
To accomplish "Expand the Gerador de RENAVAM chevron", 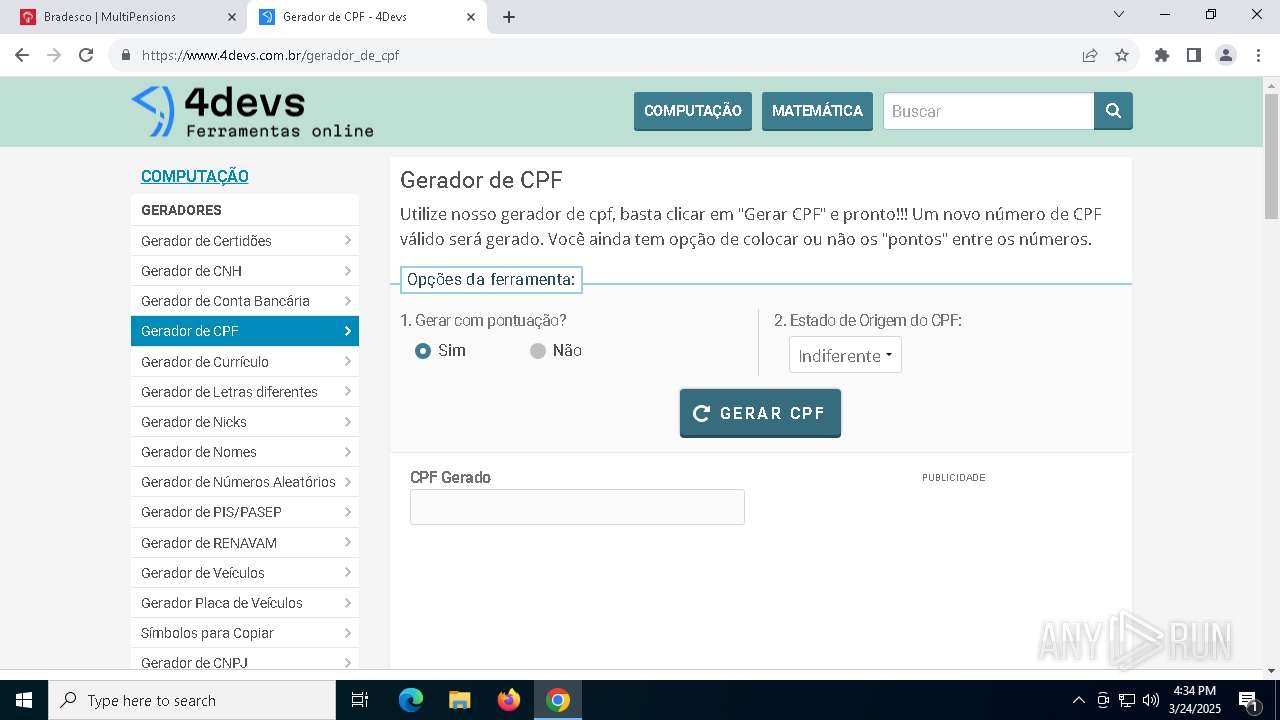I will tap(347, 543).
